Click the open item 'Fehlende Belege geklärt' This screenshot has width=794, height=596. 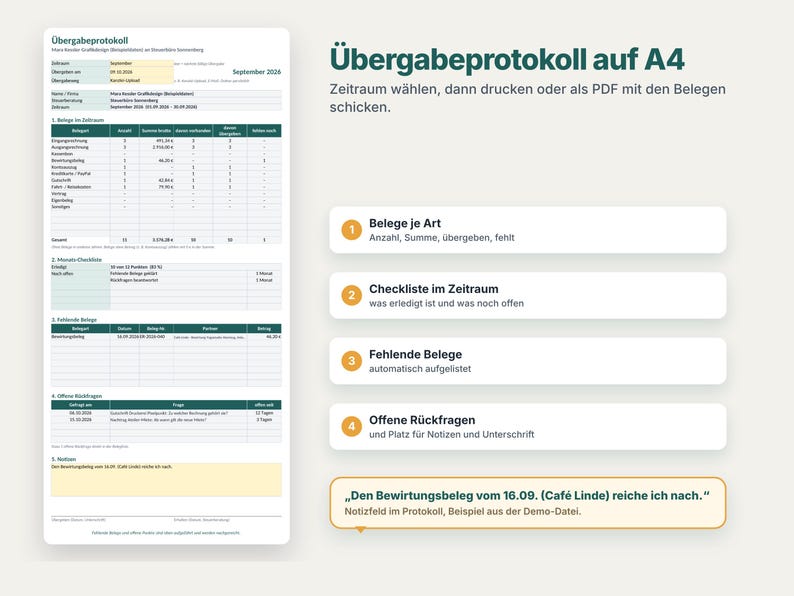134,273
